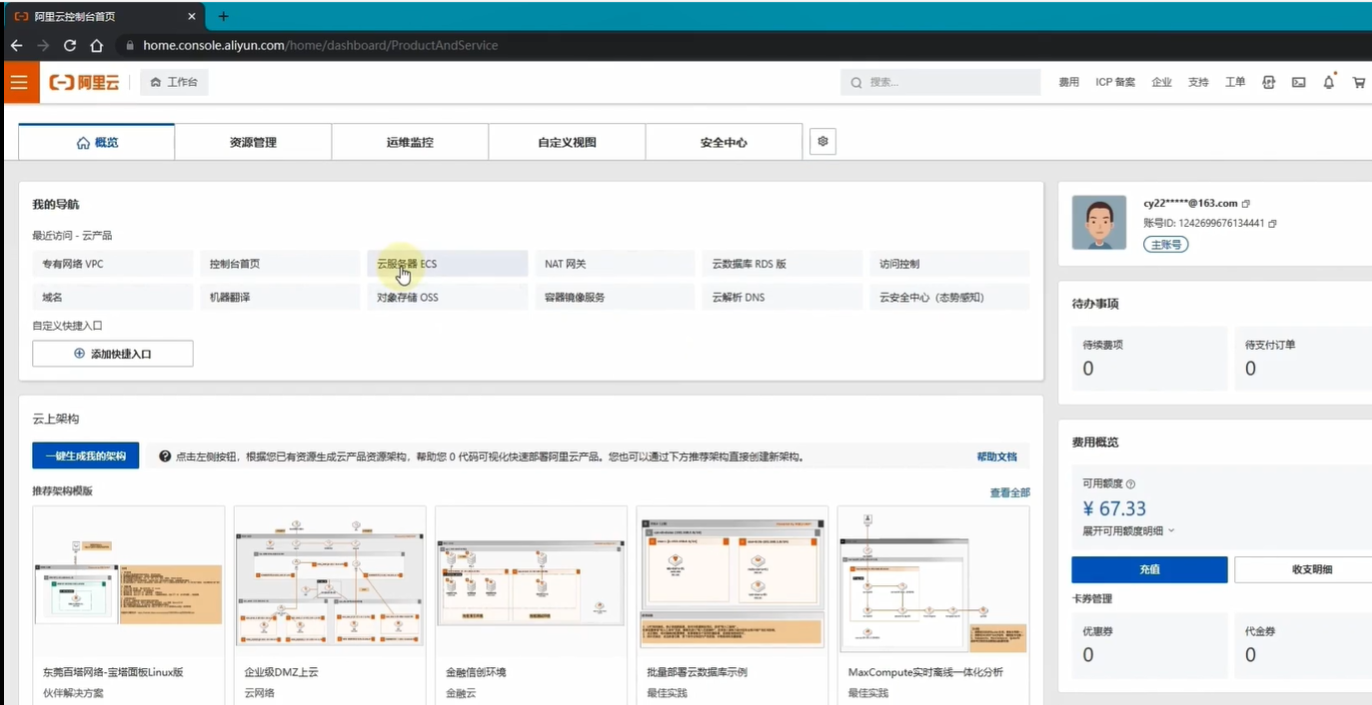The width and height of the screenshot is (1372, 705).
Task: Open 工单 in the top bar
Action: [x=1235, y=83]
